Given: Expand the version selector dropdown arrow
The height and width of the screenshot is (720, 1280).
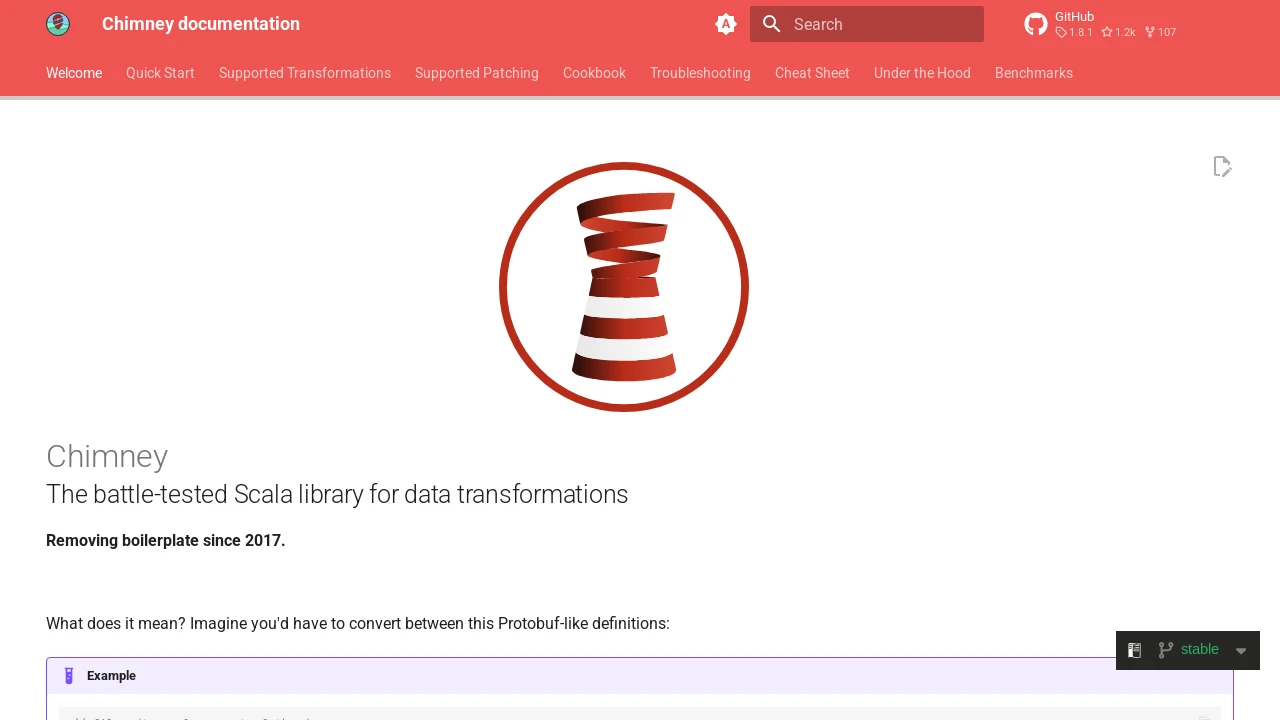Looking at the screenshot, I should 1241,651.
